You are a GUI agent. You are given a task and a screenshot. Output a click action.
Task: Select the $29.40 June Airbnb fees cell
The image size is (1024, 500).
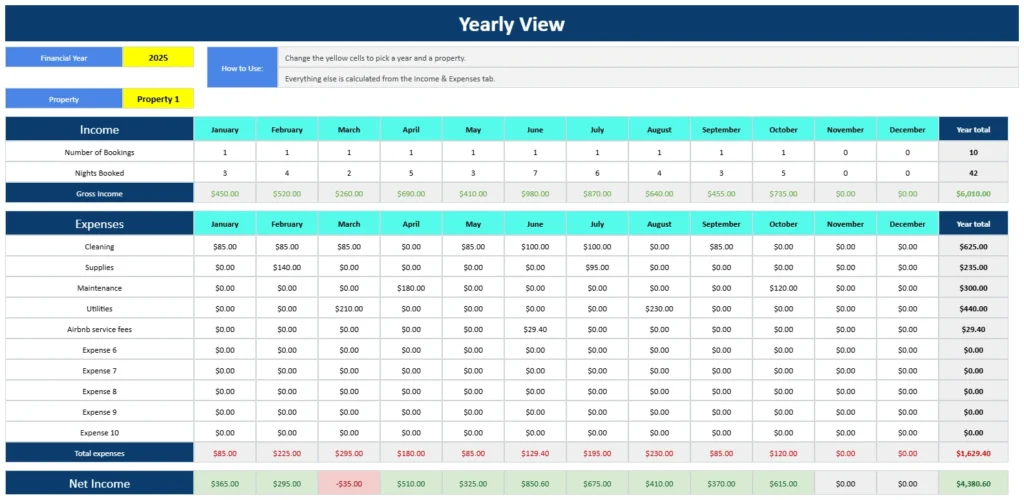click(x=535, y=329)
